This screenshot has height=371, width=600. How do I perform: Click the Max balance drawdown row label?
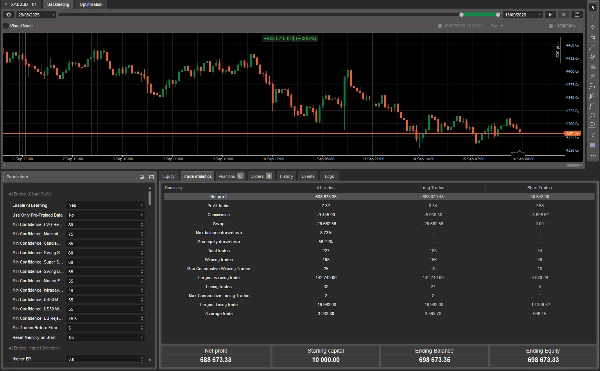coord(218,233)
